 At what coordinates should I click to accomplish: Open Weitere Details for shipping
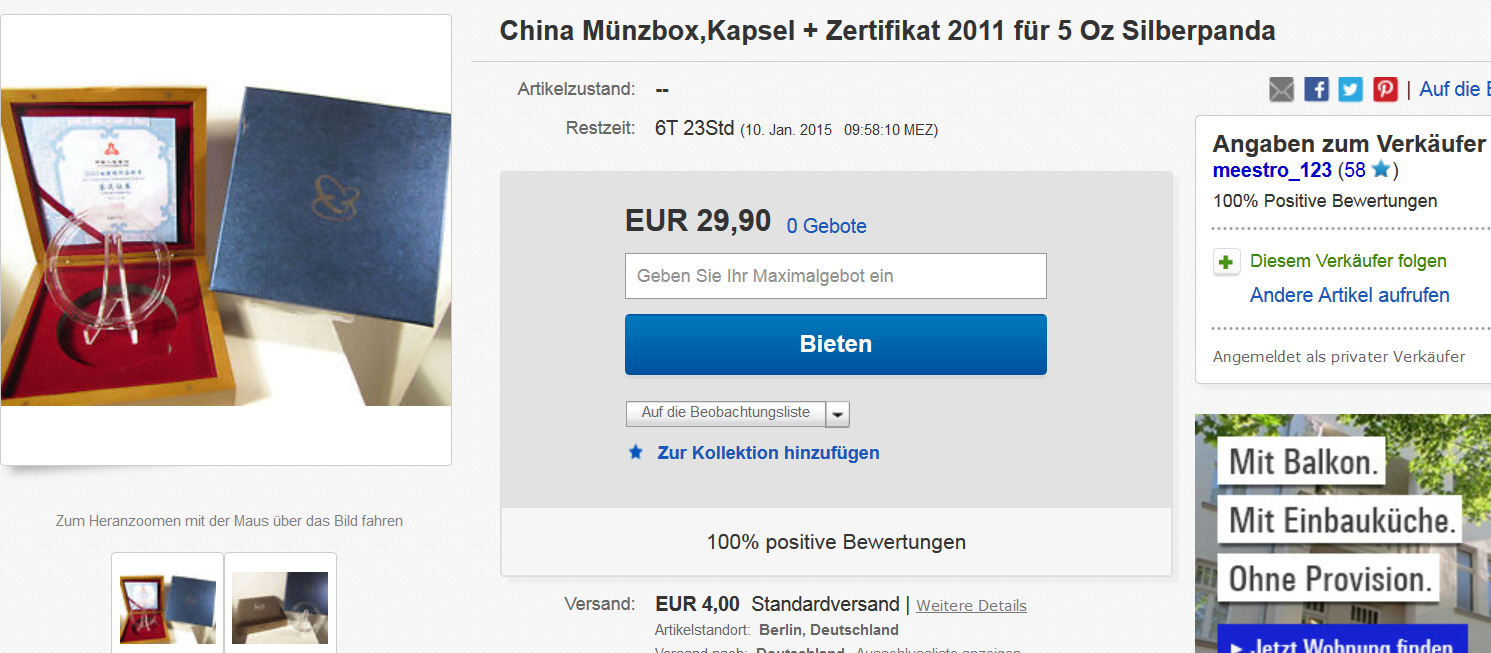[971, 606]
